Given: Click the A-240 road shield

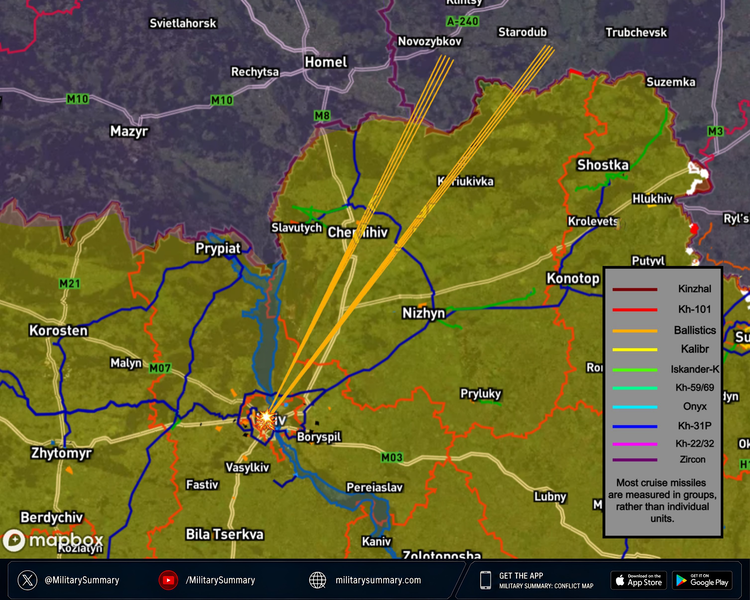Looking at the screenshot, I should pyautogui.click(x=462, y=21).
